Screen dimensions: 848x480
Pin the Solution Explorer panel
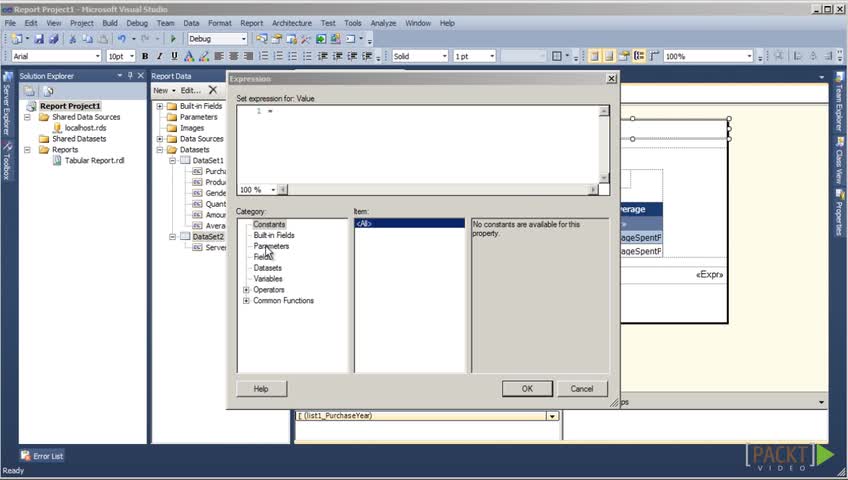pos(130,76)
